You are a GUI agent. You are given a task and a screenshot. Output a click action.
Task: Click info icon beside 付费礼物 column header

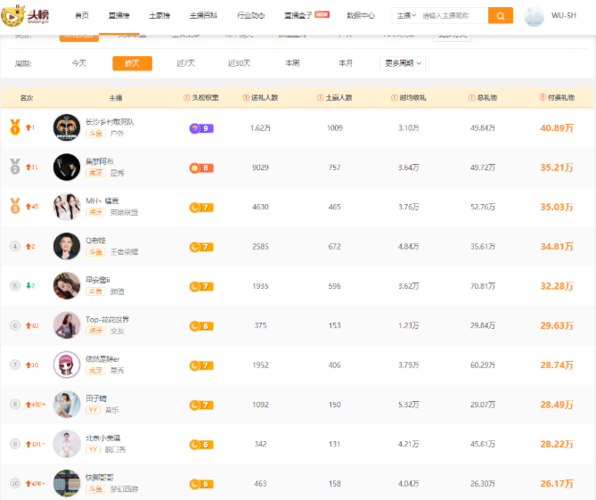tap(542, 97)
